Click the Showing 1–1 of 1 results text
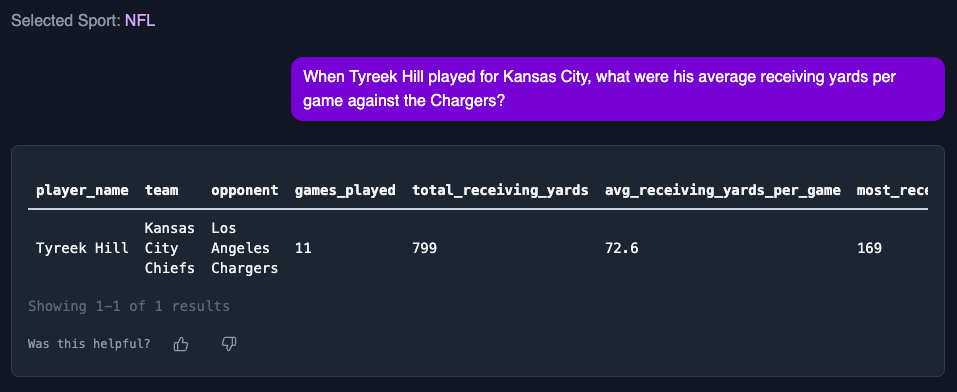Image resolution: width=957 pixels, height=392 pixels. 129,306
